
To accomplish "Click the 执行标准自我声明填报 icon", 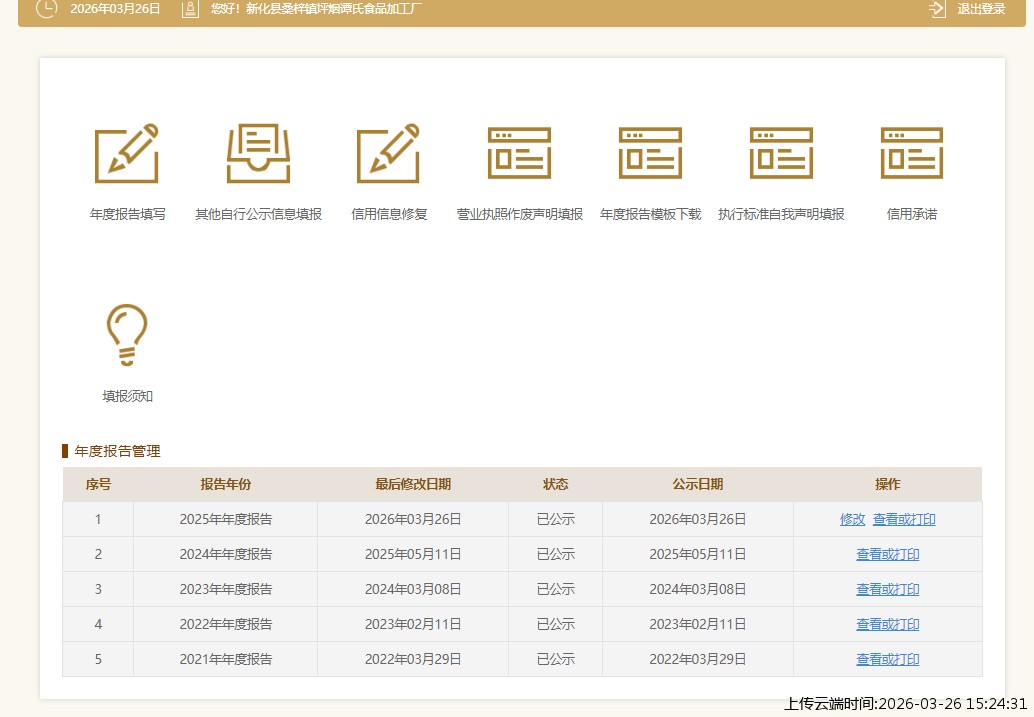I will (x=781, y=154).
